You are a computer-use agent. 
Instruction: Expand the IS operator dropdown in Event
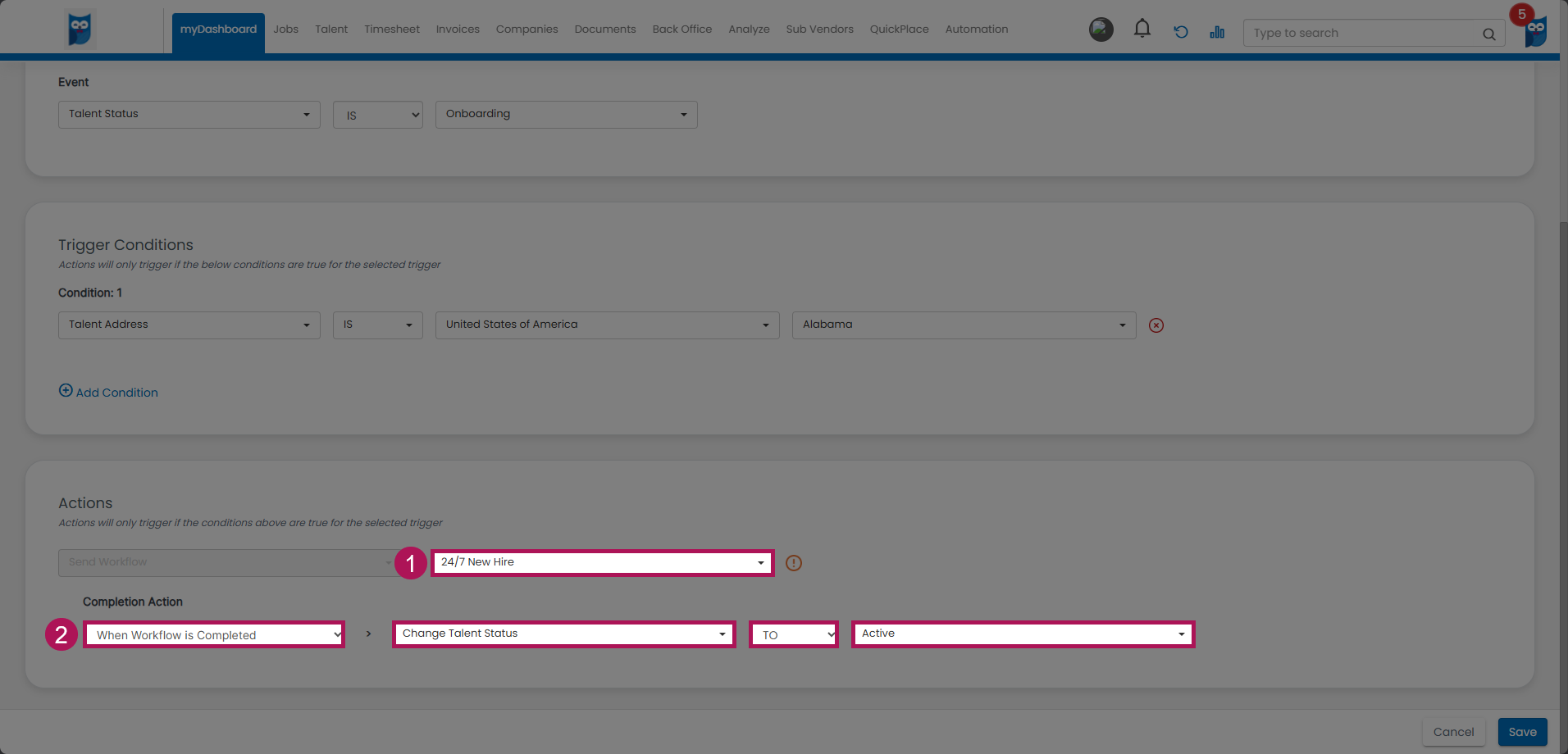point(378,115)
